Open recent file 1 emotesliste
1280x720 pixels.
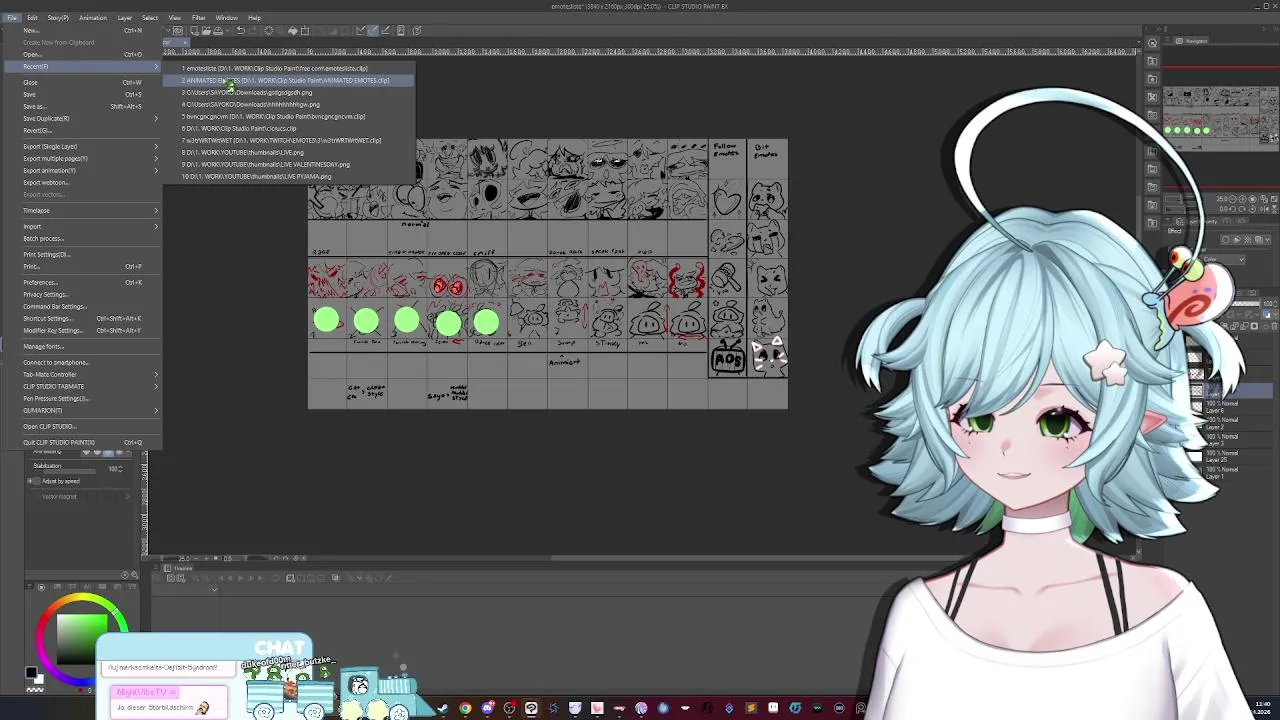pyautogui.click(x=288, y=68)
